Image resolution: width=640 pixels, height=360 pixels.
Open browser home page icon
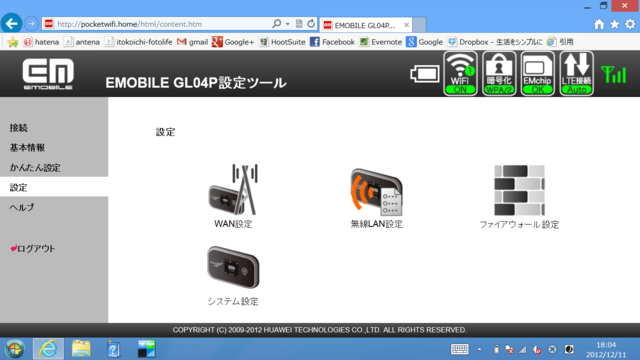pyautogui.click(x=599, y=24)
